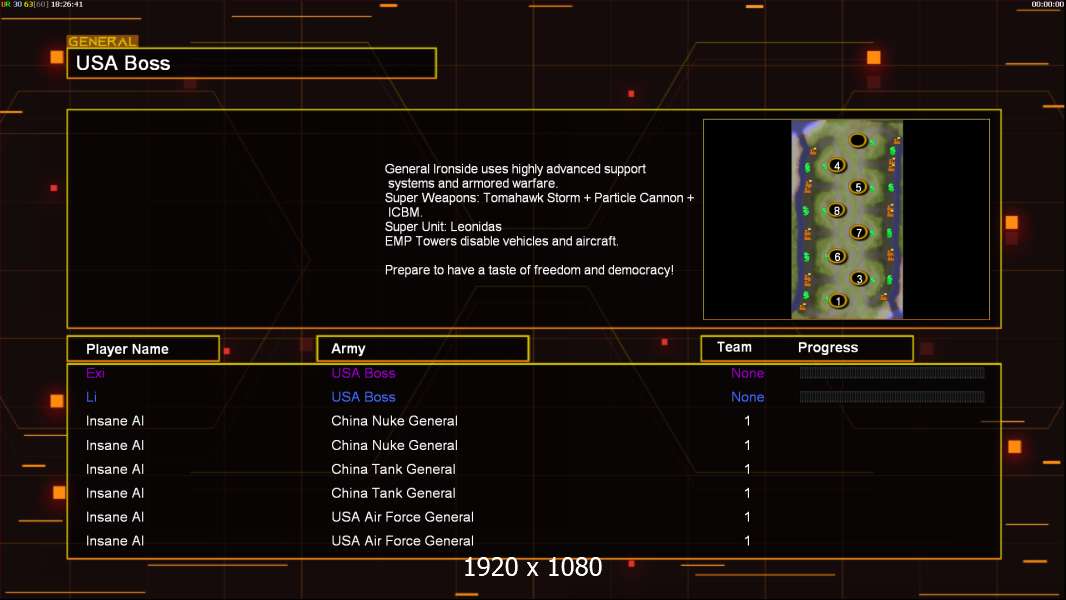Click start position marker 4 on minimap
This screenshot has width=1066, height=600.
click(x=837, y=165)
